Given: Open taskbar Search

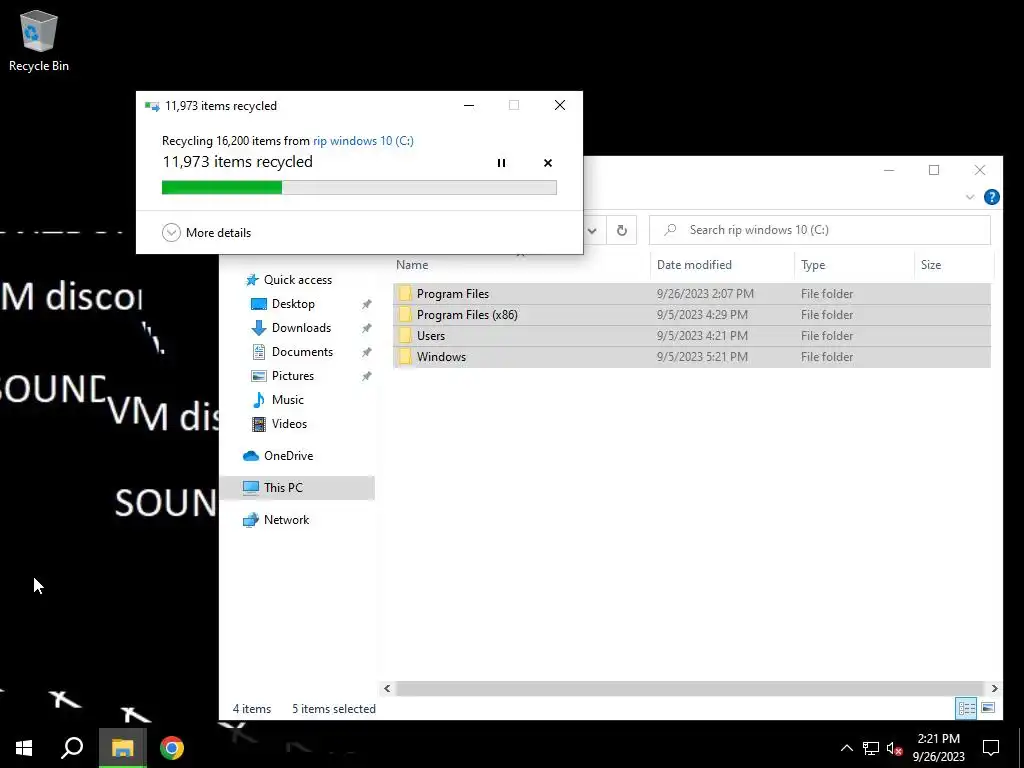Looking at the screenshot, I should pos(72,748).
